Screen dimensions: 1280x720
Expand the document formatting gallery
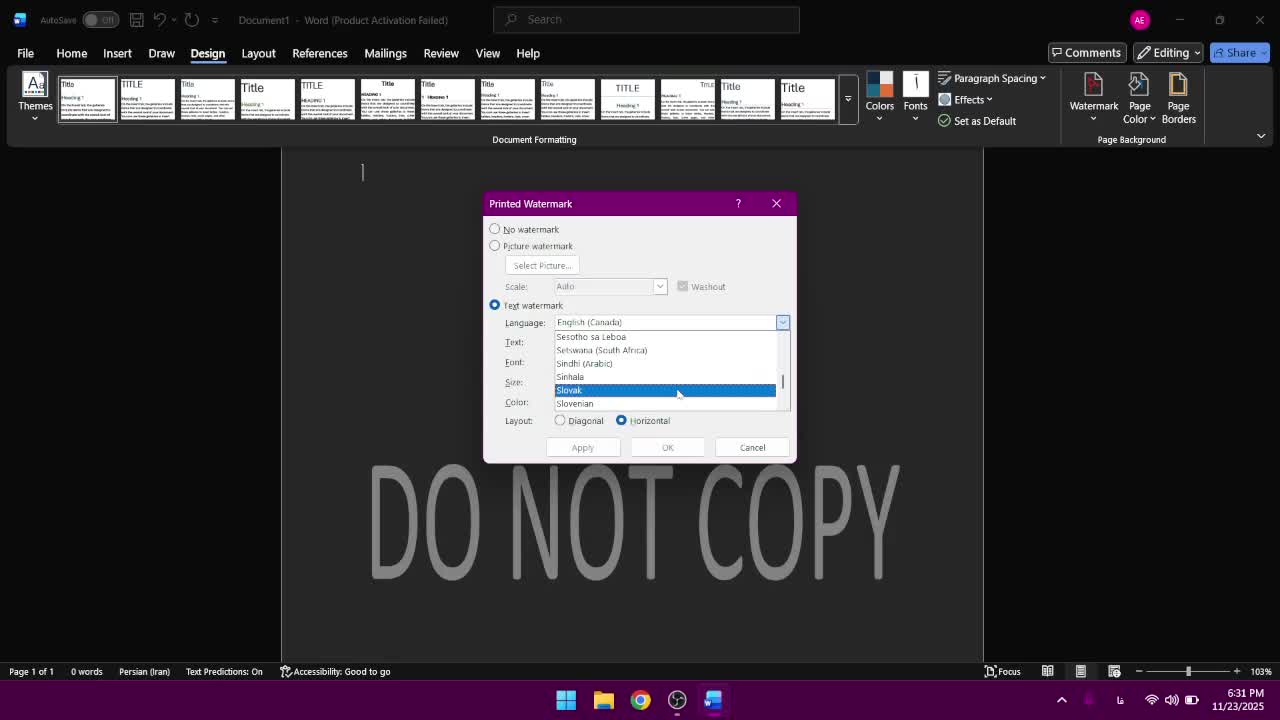click(x=847, y=100)
